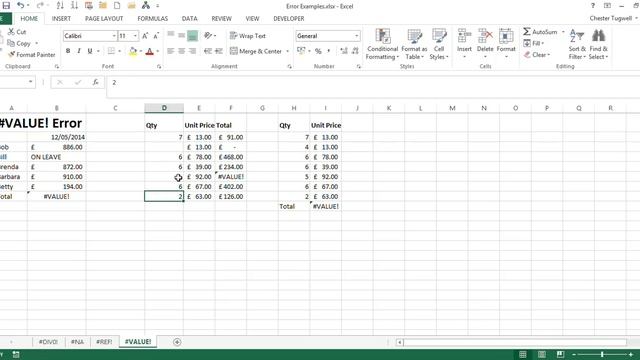This screenshot has width=640, height=360.
Task: Toggle Center horizontal alignment
Action: (181, 51)
